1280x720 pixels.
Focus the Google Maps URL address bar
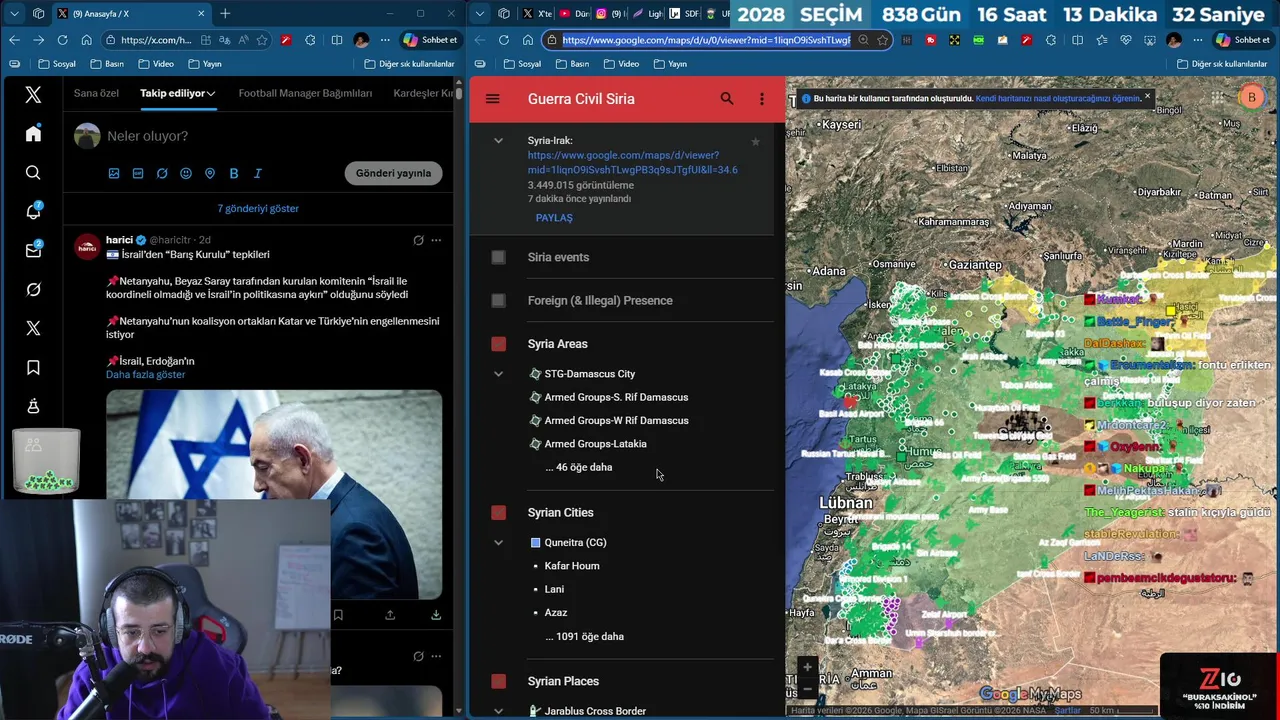coord(706,40)
